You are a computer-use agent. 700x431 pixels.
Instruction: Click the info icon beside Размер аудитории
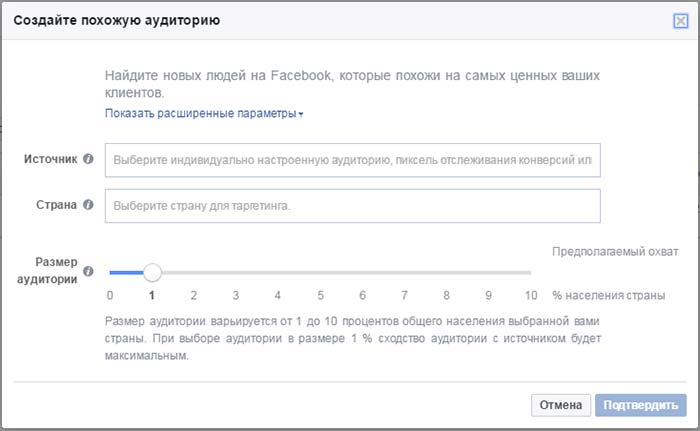pyautogui.click(x=88, y=271)
